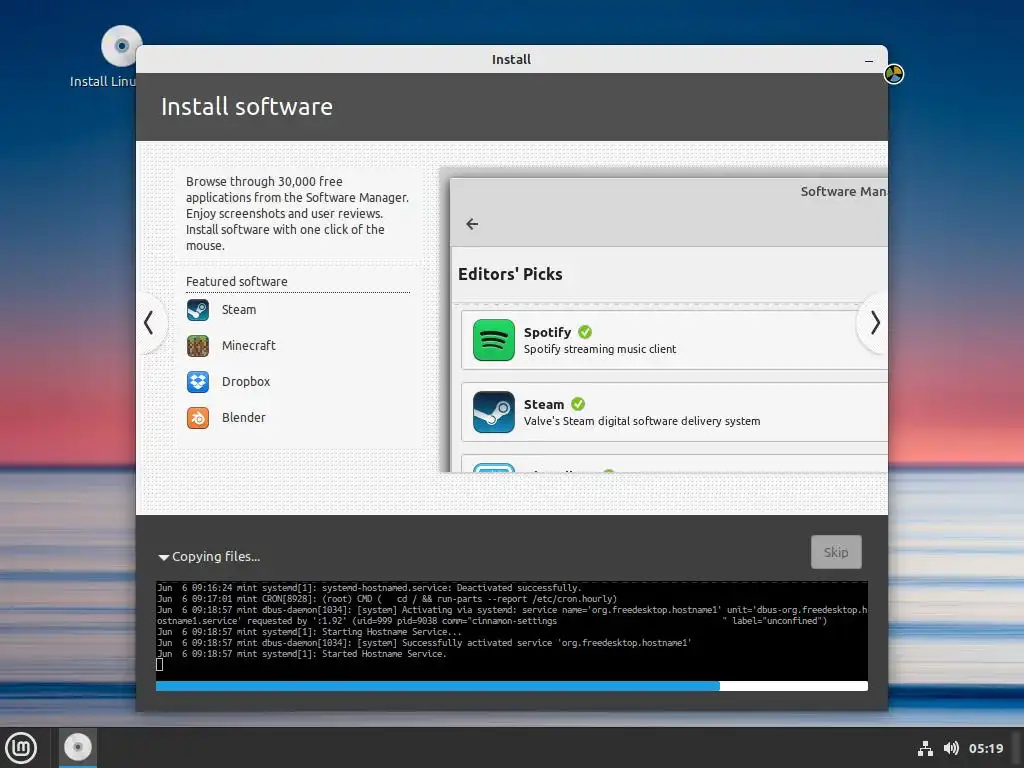Click the clock showing 05:19
Image resolution: width=1024 pixels, height=768 pixels.
(985, 748)
